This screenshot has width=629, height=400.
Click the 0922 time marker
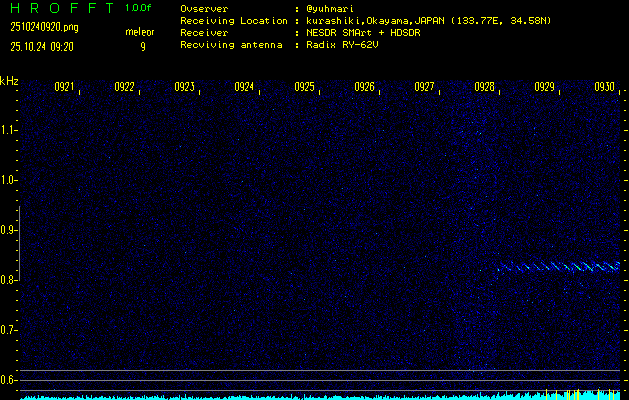click(x=124, y=87)
